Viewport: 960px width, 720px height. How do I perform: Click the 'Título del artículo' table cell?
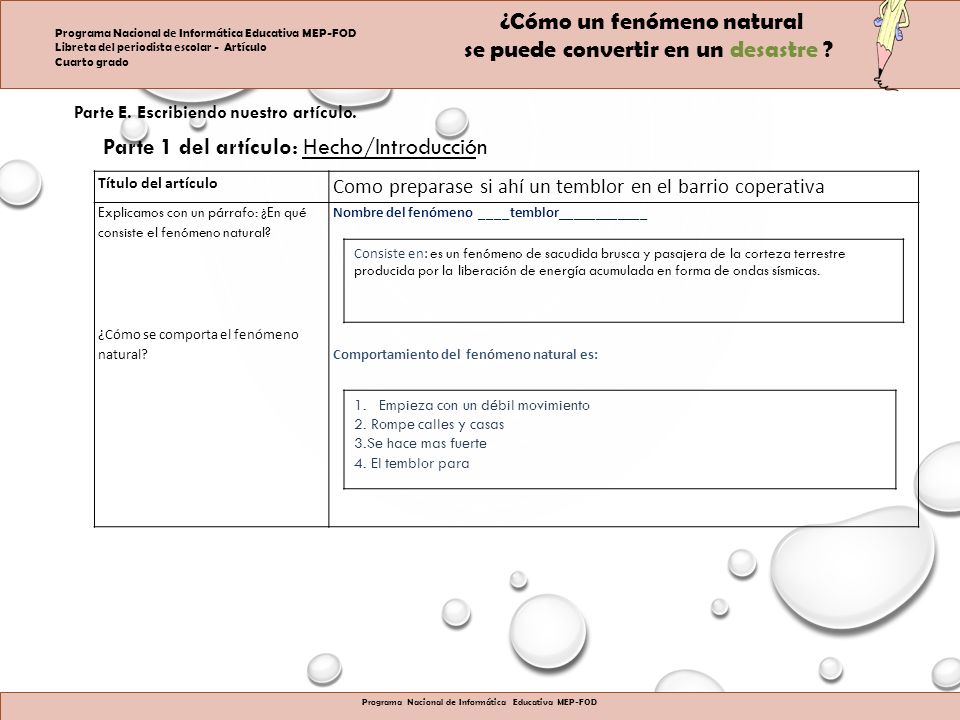coord(211,187)
